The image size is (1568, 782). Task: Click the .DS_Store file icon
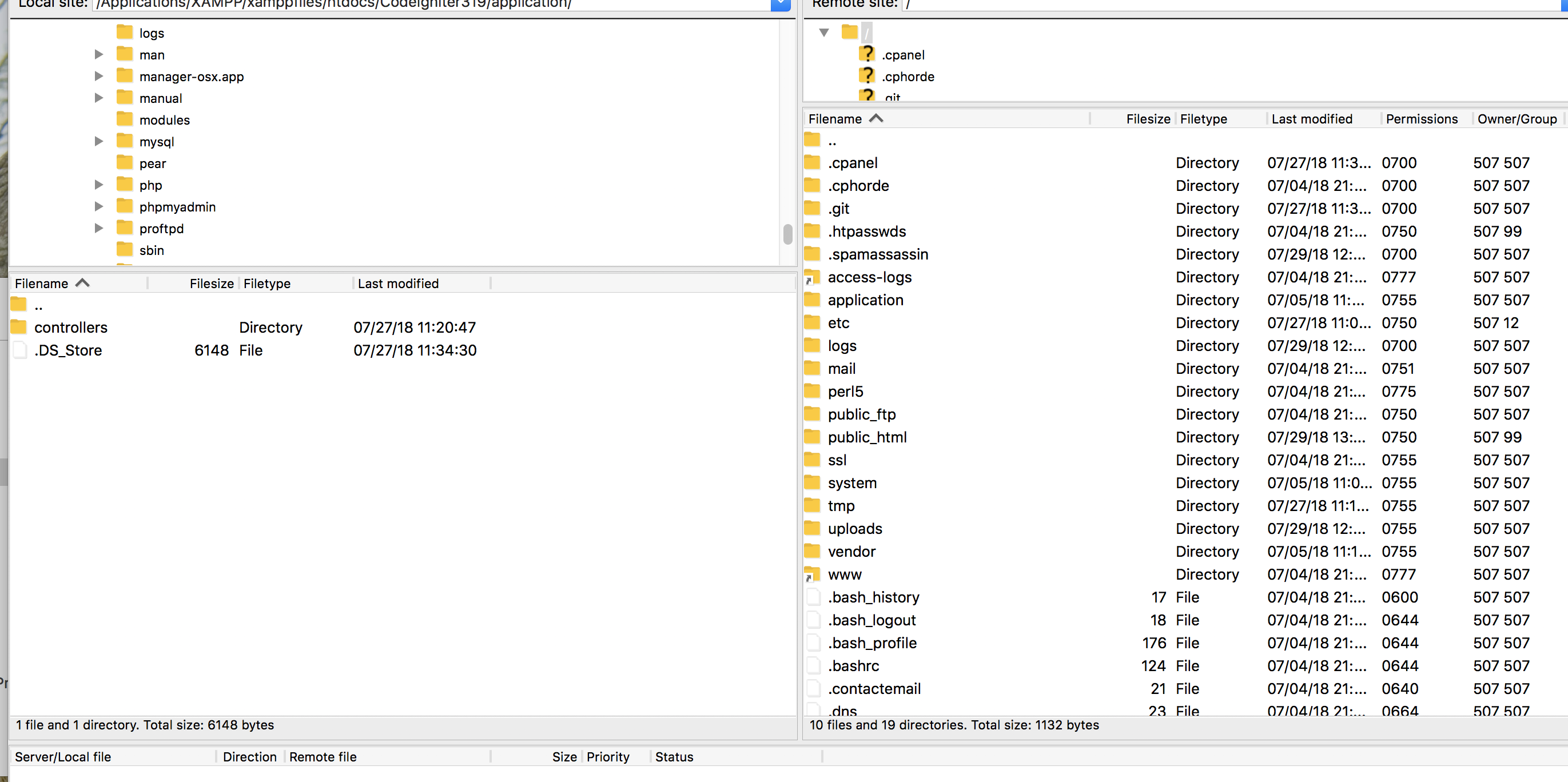[19, 350]
